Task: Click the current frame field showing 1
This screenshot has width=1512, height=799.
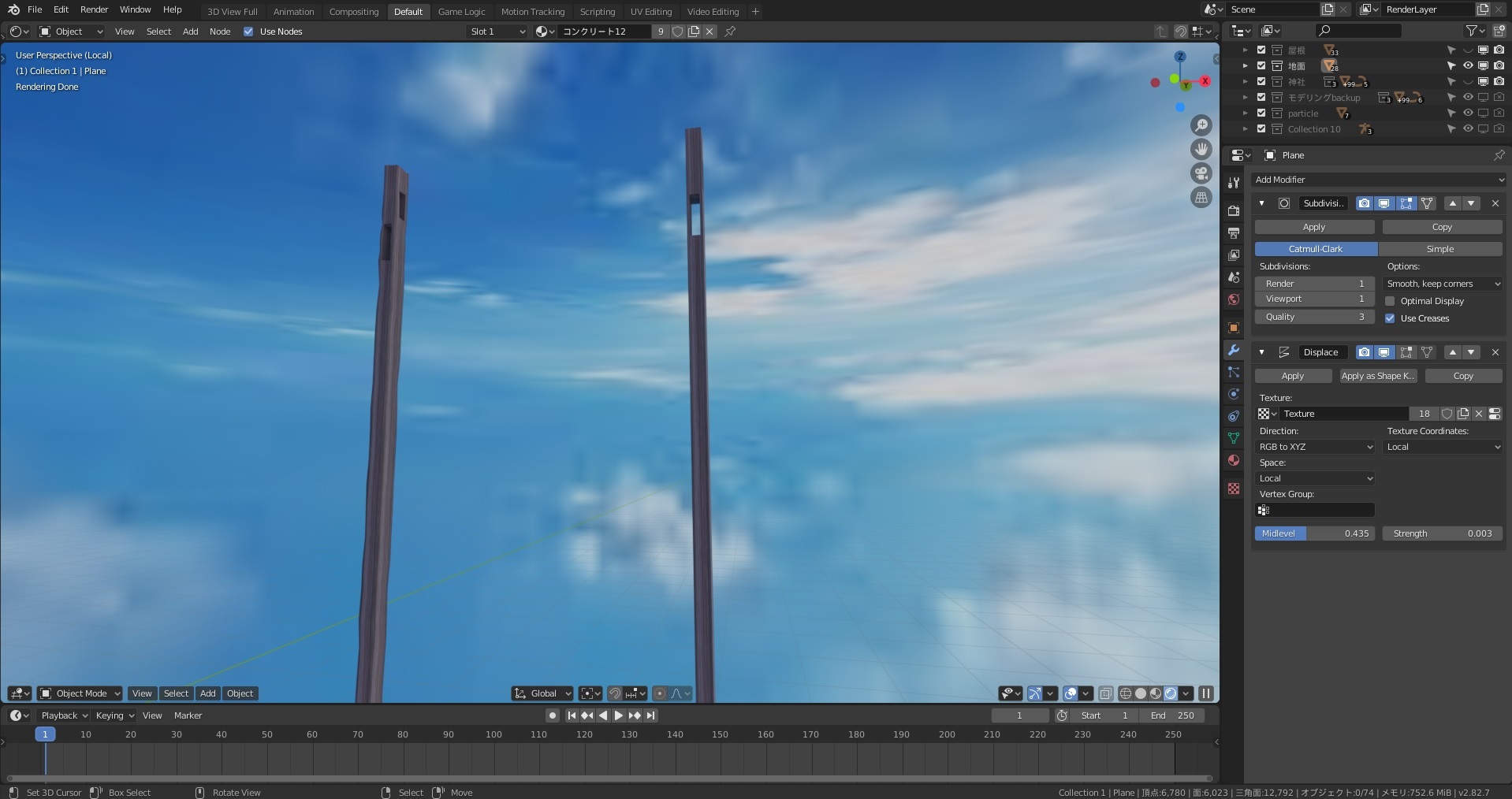Action: point(1020,715)
